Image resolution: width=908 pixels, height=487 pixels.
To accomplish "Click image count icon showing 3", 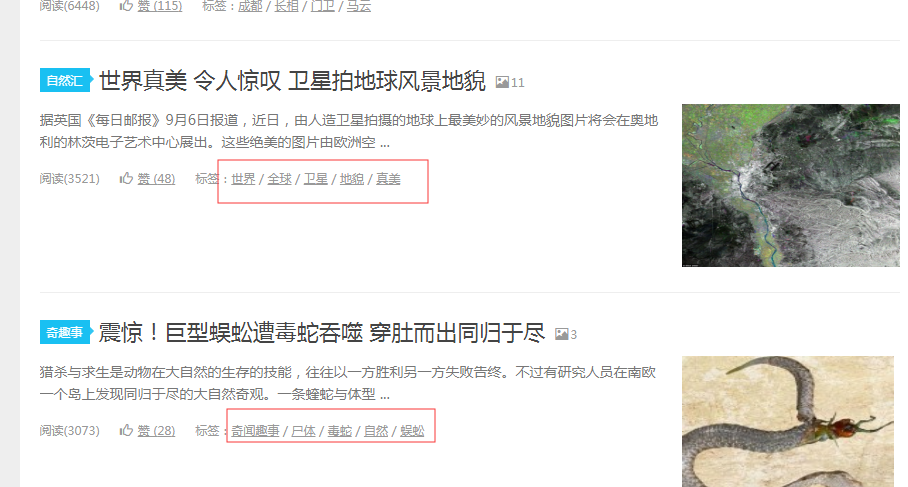I will click(561, 334).
